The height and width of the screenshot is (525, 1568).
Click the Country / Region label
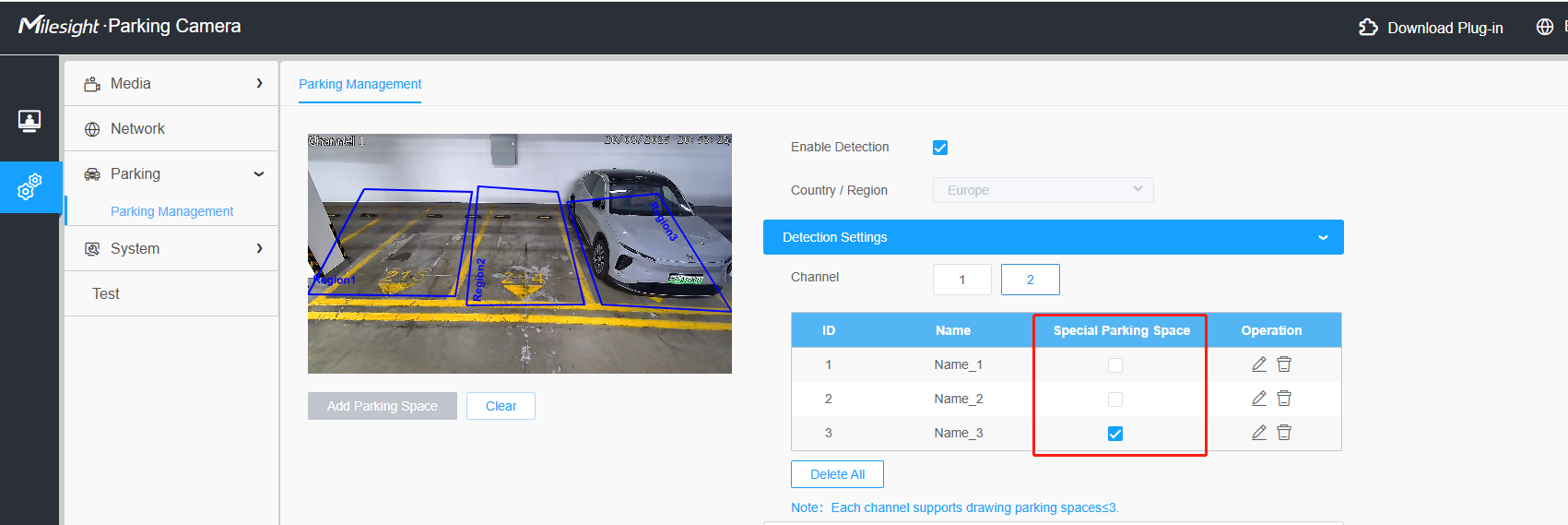(839, 190)
